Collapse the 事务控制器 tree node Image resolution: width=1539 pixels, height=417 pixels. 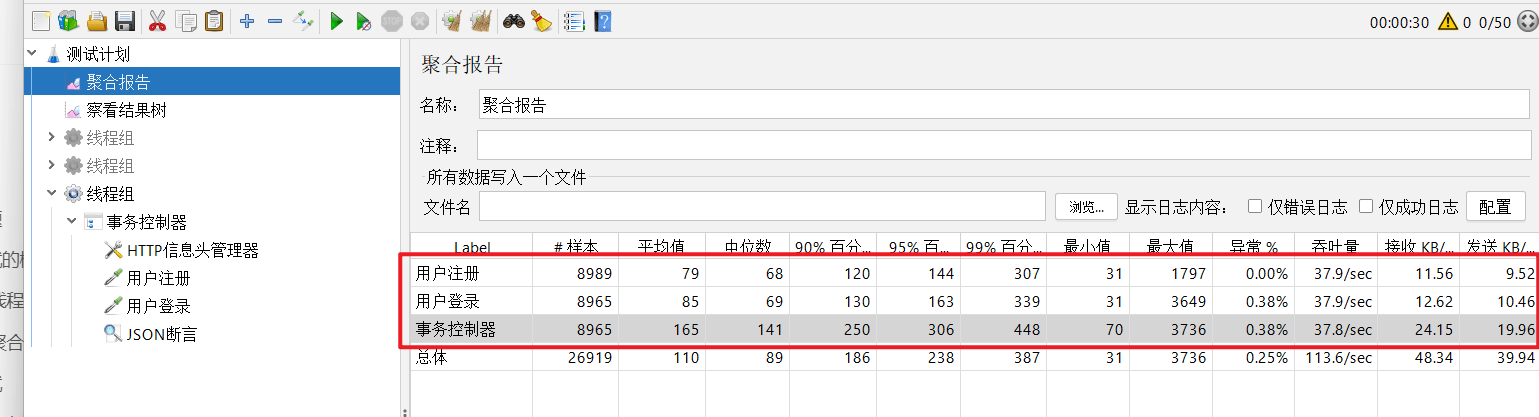point(72,221)
